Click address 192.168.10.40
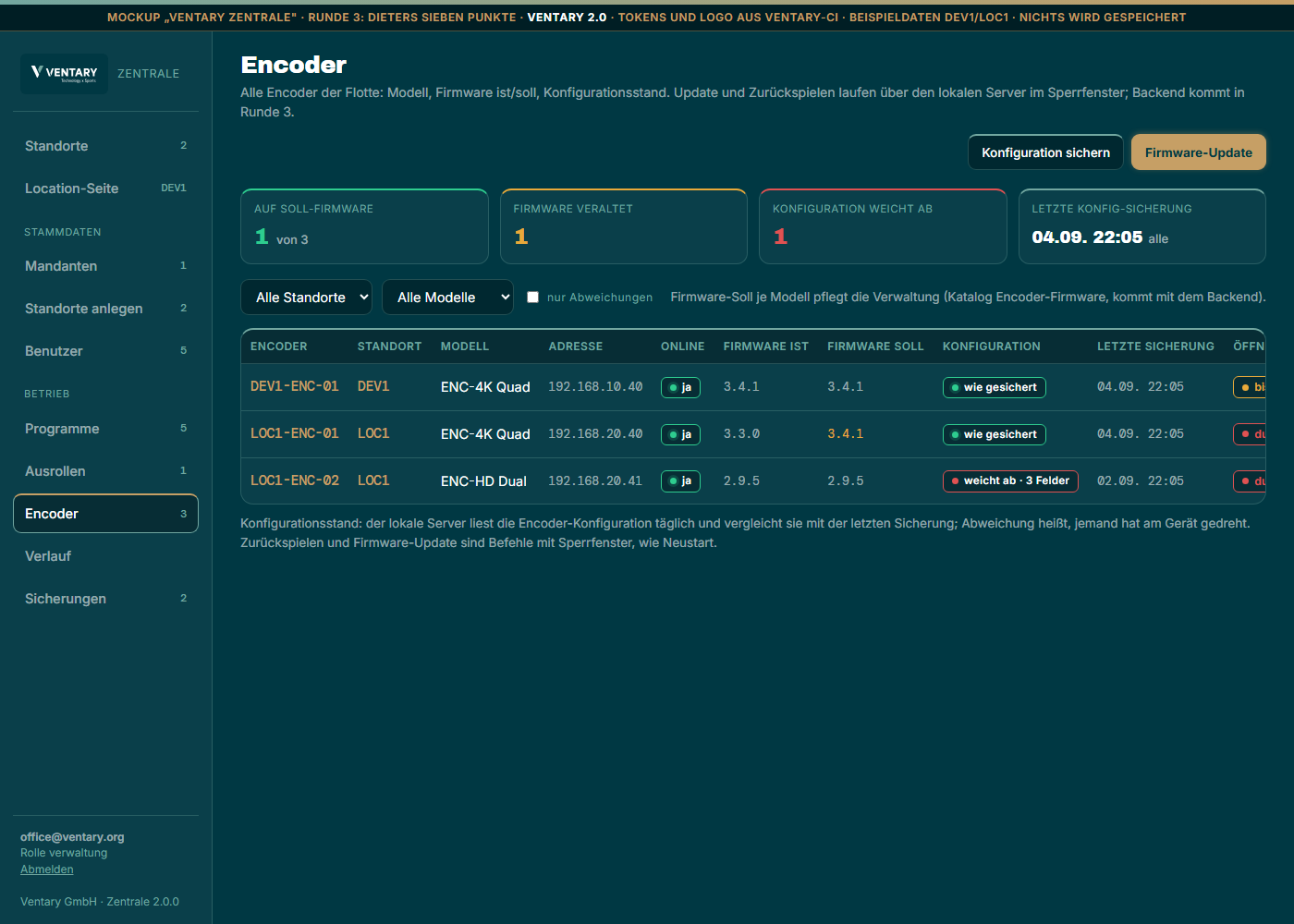 595,386
